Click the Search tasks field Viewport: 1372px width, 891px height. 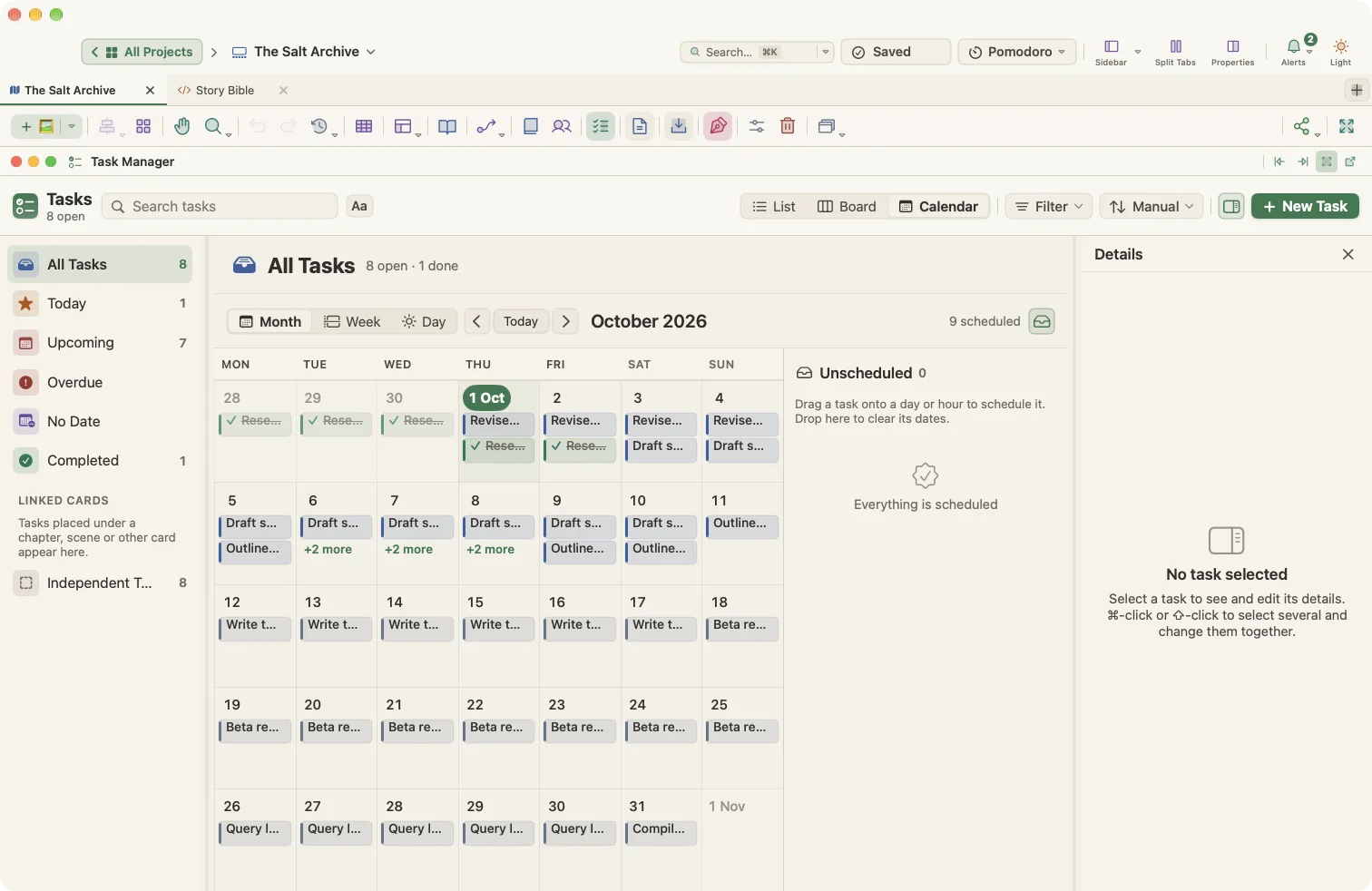point(220,206)
